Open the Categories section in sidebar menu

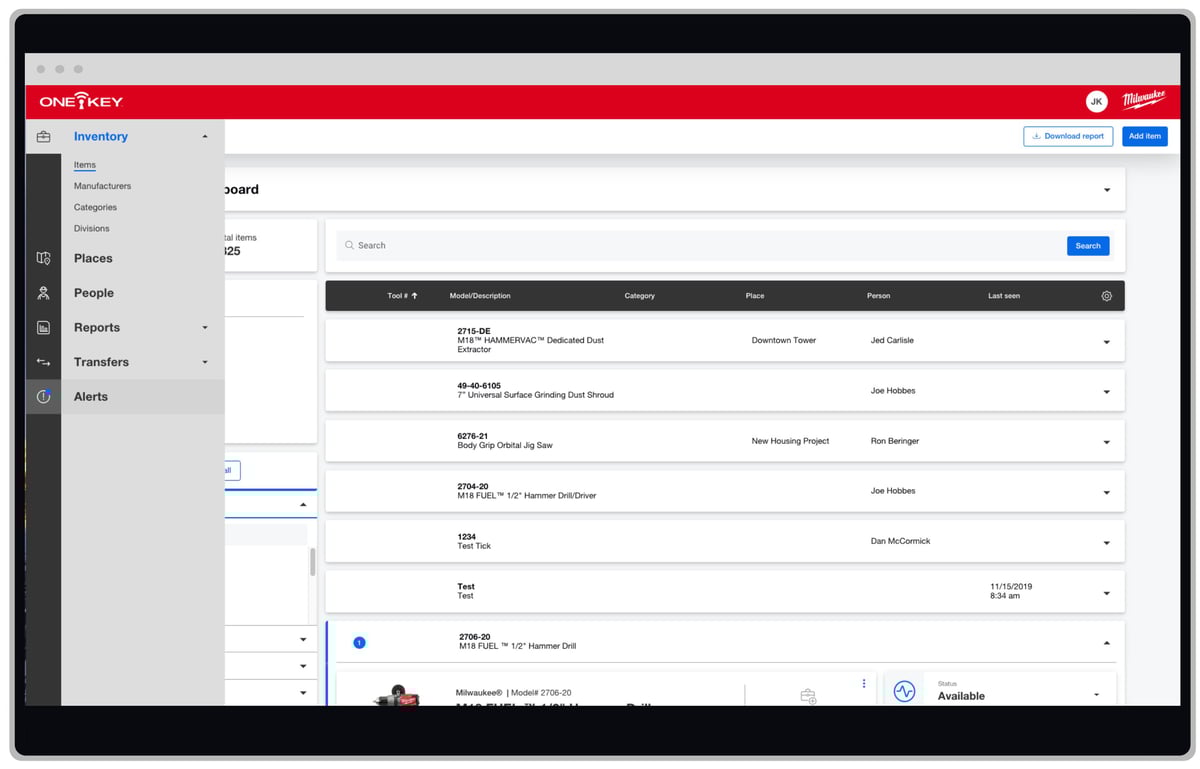click(95, 207)
